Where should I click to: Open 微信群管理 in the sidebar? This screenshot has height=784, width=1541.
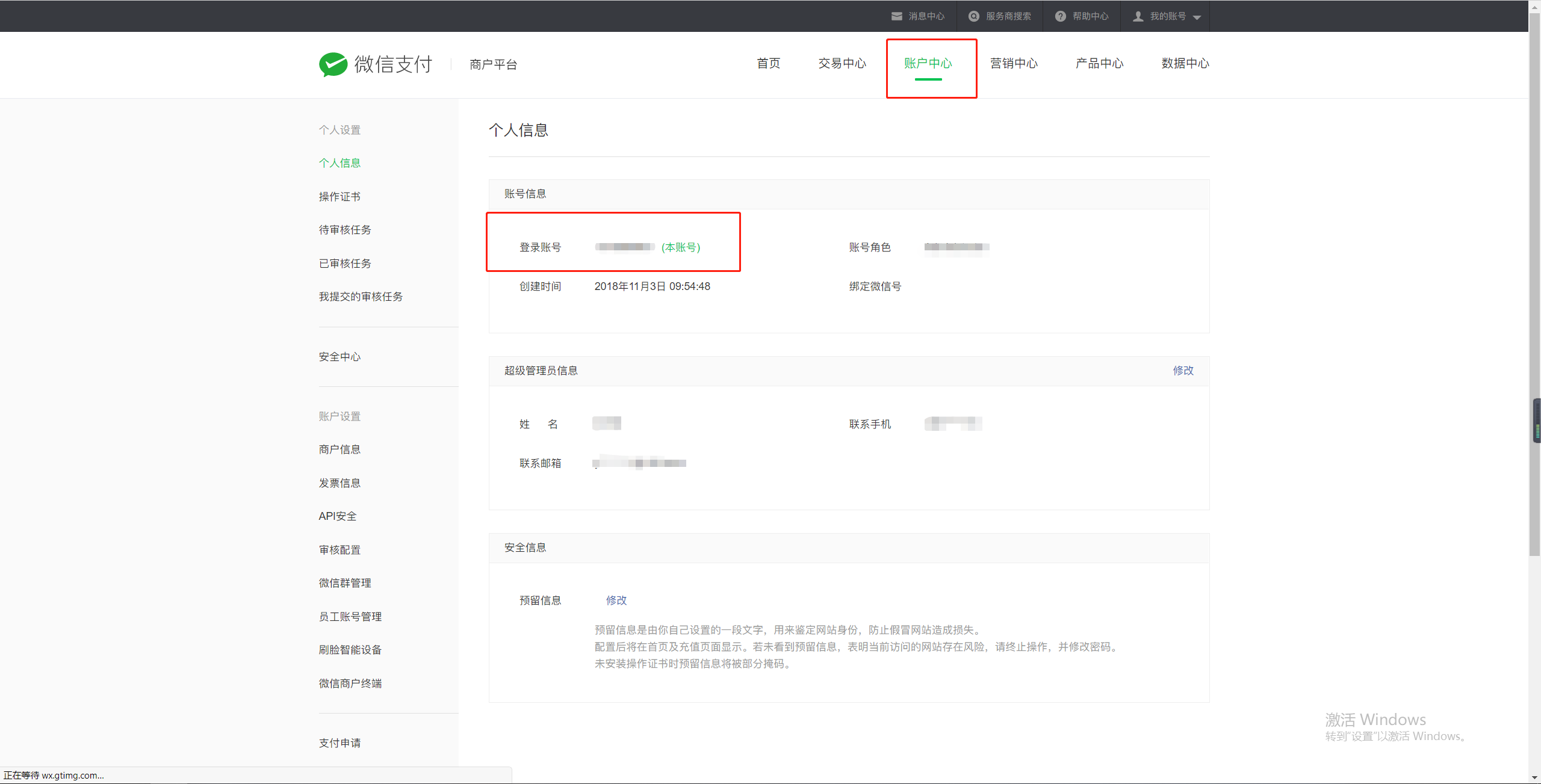click(345, 583)
